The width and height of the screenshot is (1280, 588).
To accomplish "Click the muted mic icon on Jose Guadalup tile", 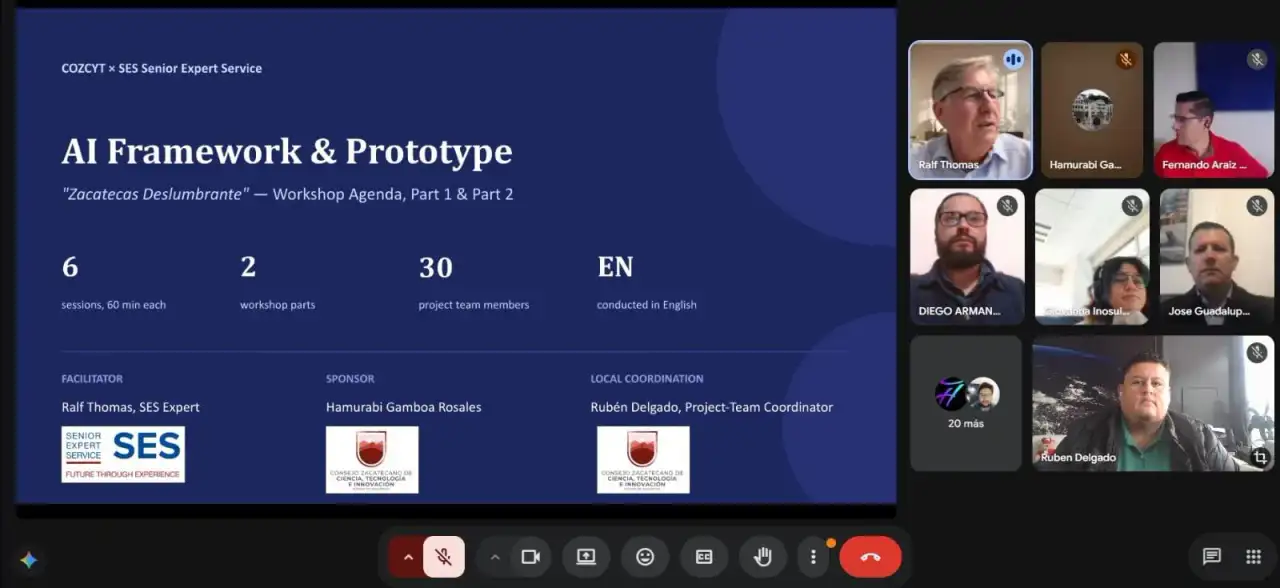I will tap(1257, 206).
